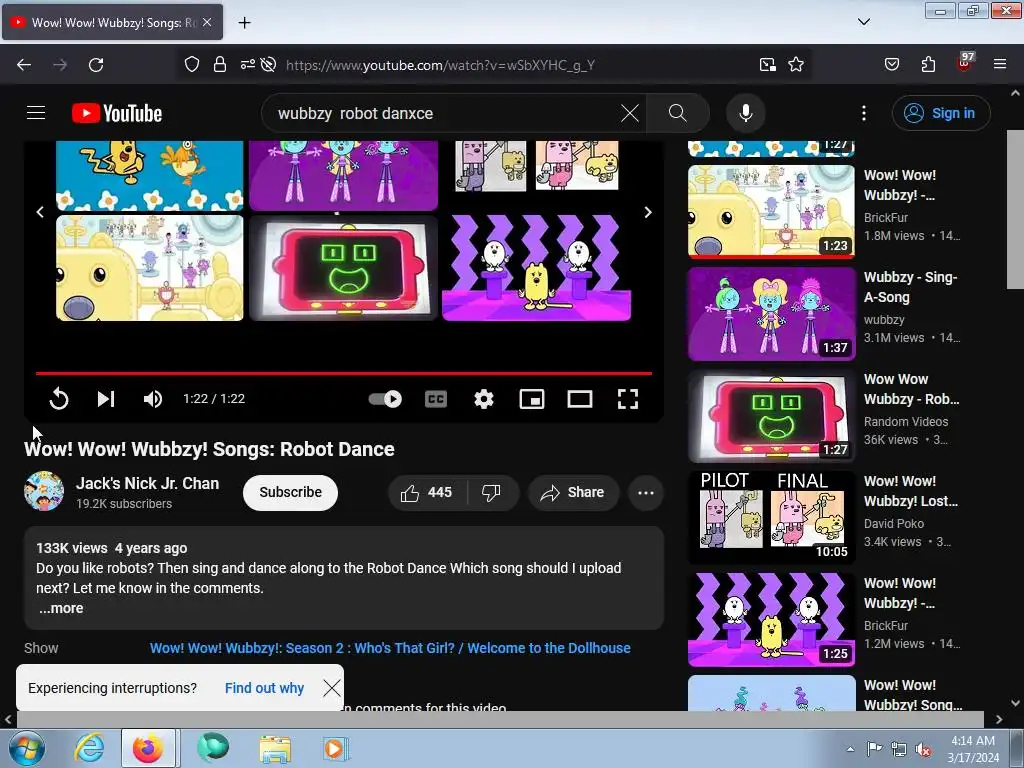
Task: Open Windows Start menu
Action: coord(27,748)
